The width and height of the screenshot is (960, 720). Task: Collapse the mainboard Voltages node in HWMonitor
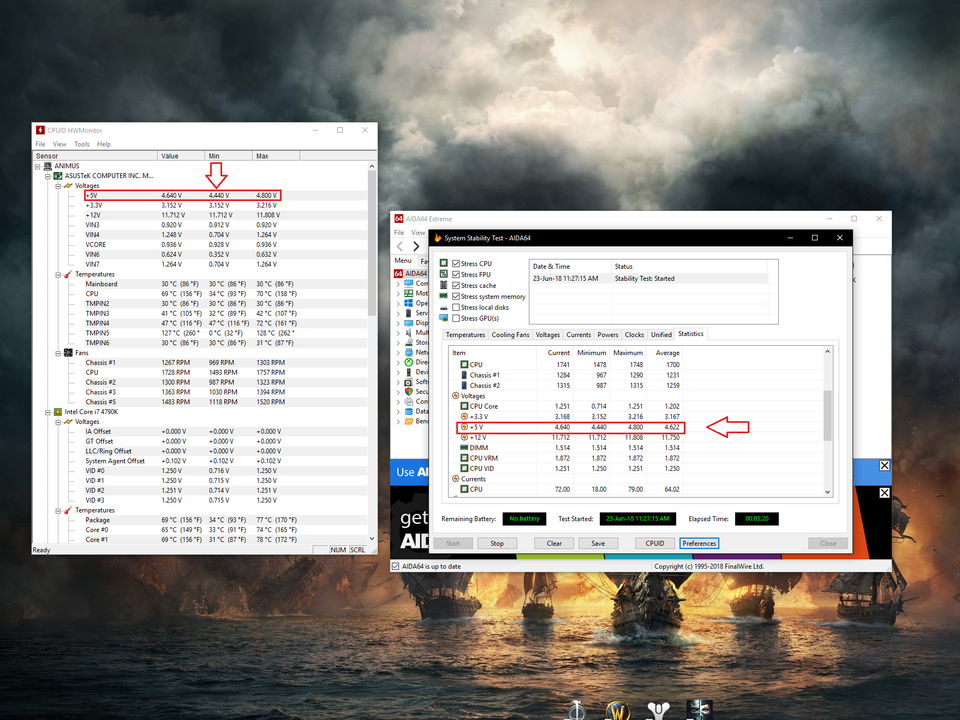(58, 186)
